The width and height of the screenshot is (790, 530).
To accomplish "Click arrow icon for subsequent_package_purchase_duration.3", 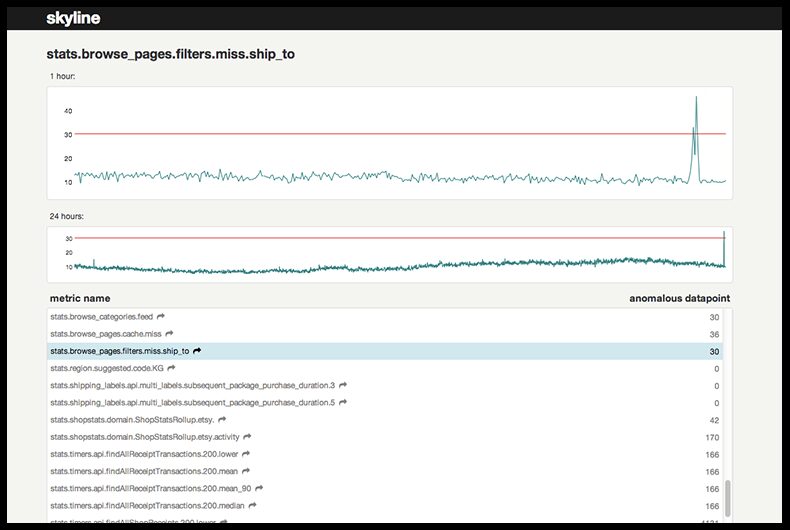I will pos(343,385).
